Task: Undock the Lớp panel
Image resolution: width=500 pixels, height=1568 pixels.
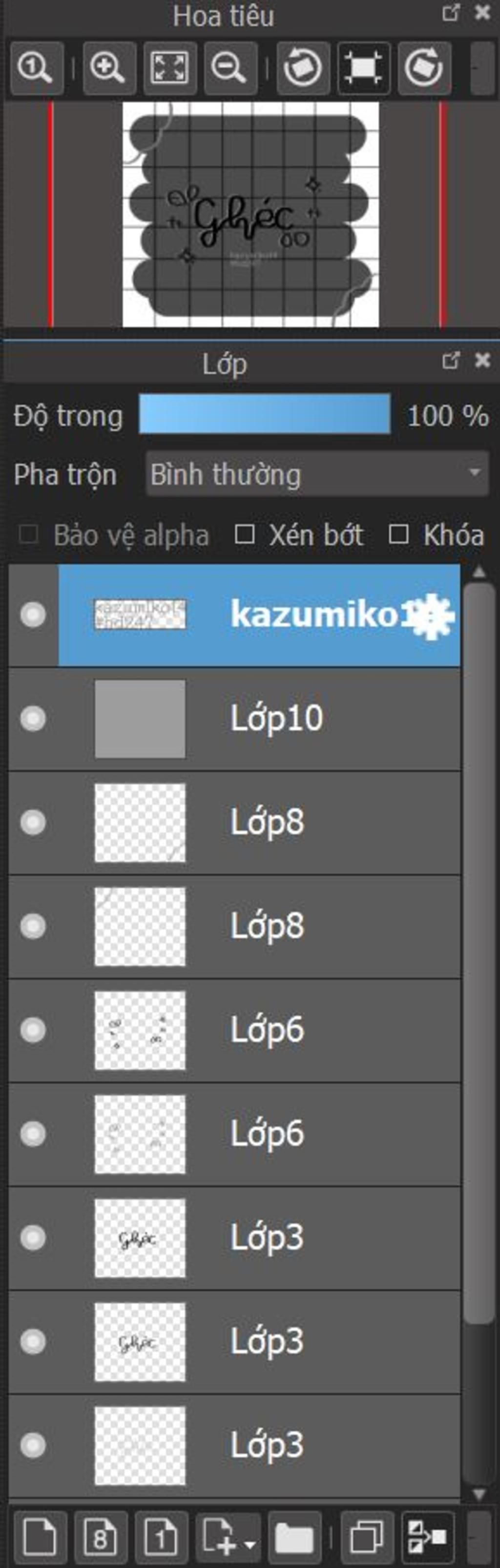Action: click(450, 360)
